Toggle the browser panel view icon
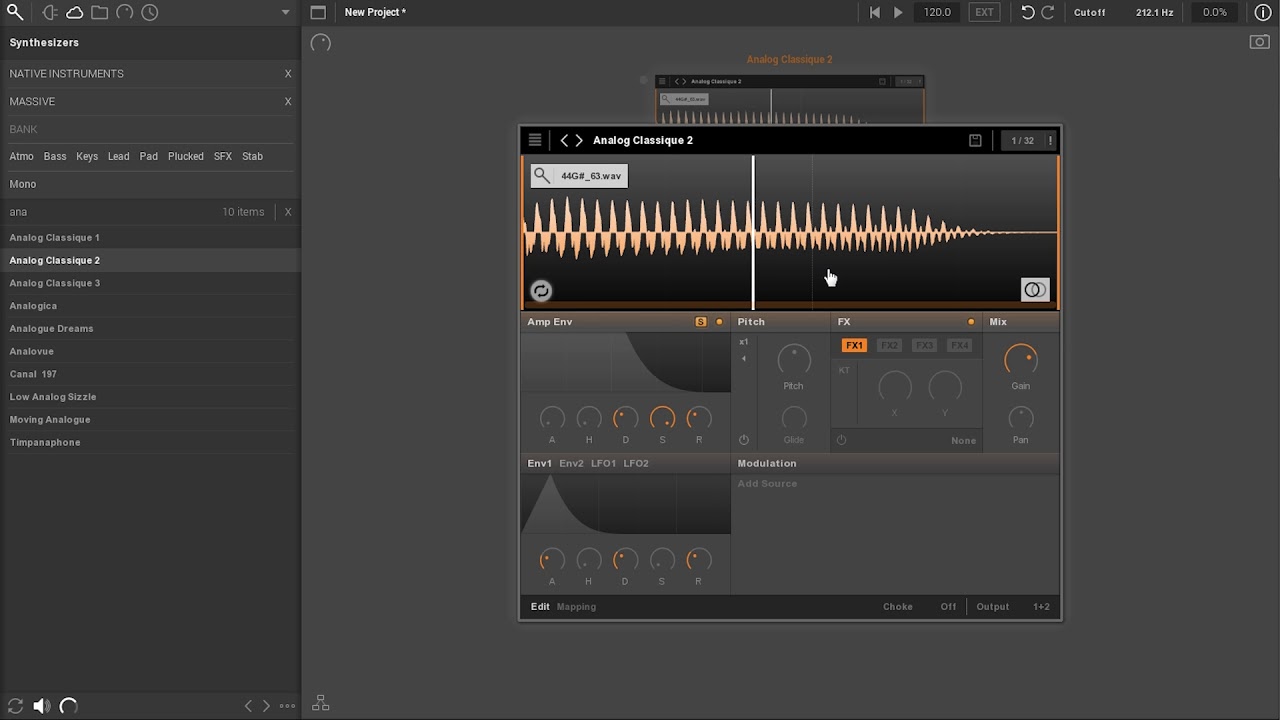Viewport: 1280px width, 720px height. 318,12
